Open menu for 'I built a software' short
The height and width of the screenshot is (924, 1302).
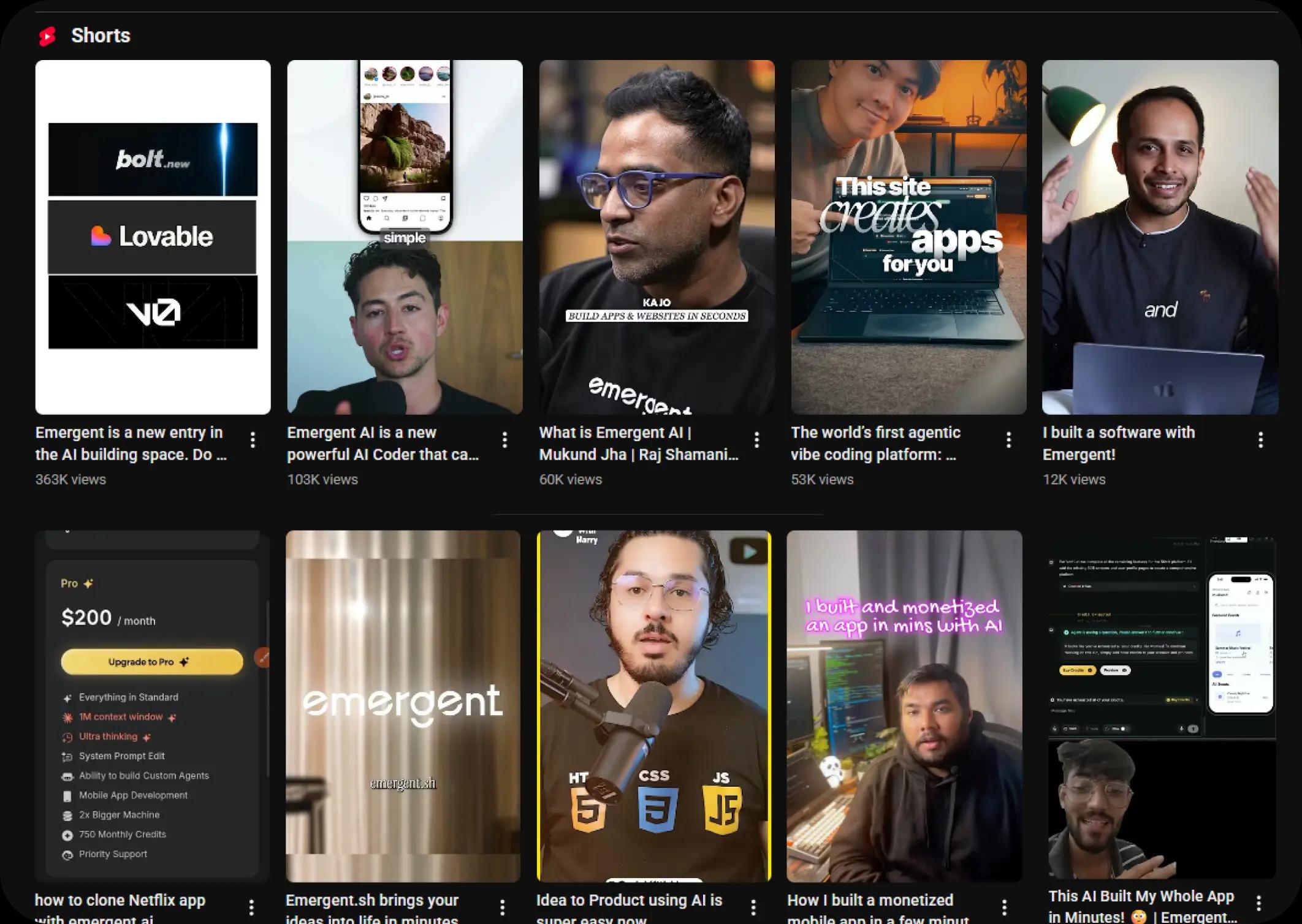click(x=1260, y=439)
